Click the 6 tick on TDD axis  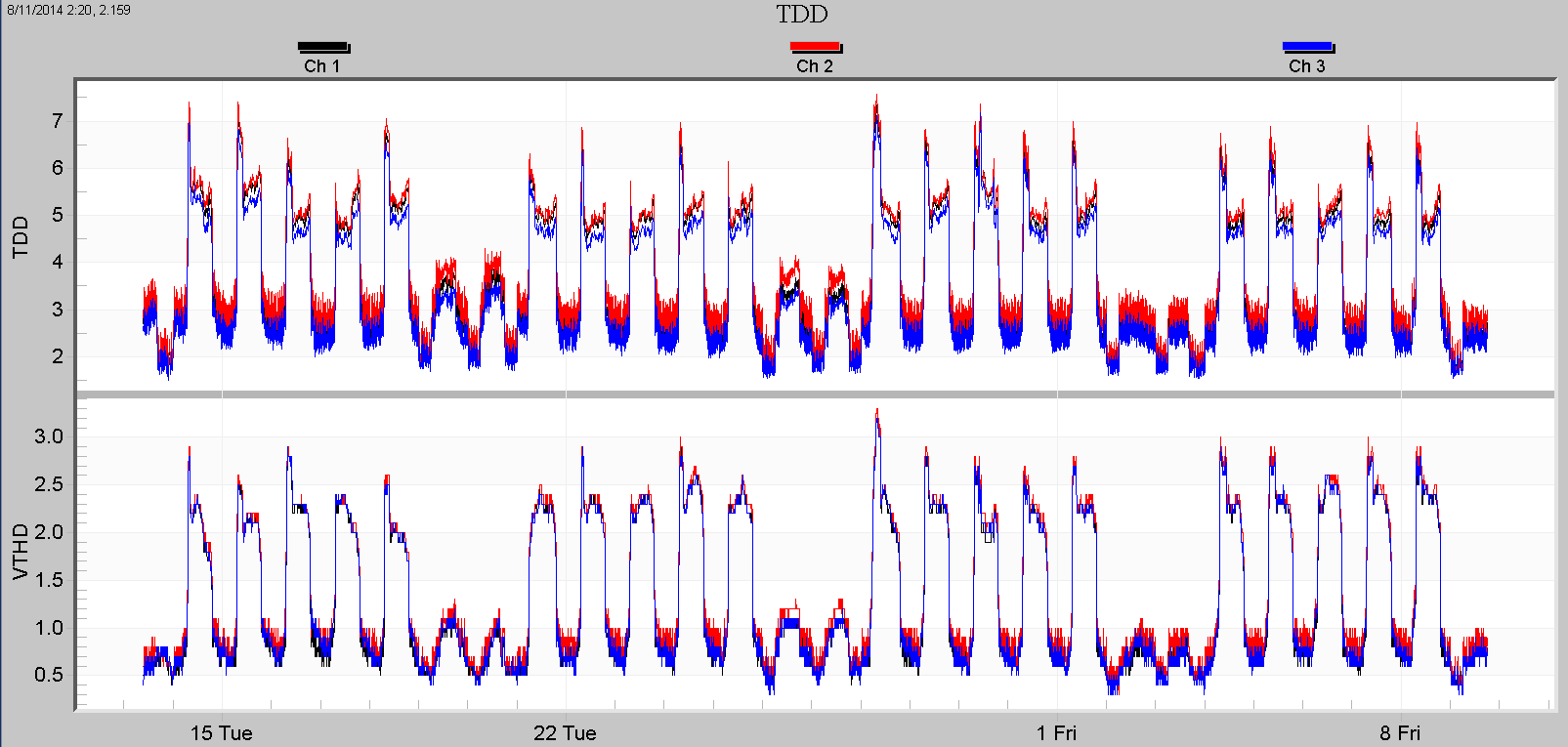point(58,168)
